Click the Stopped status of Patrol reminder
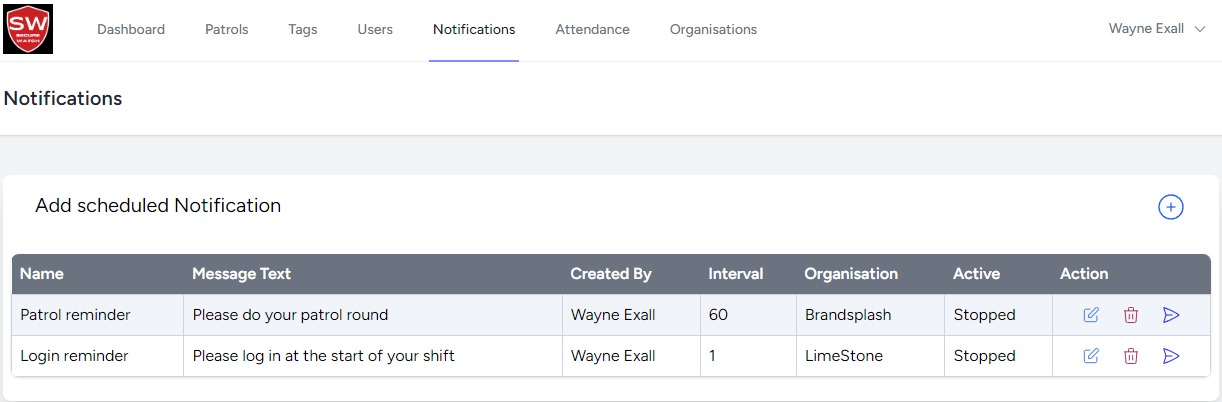This screenshot has width=1222, height=402. point(984,315)
